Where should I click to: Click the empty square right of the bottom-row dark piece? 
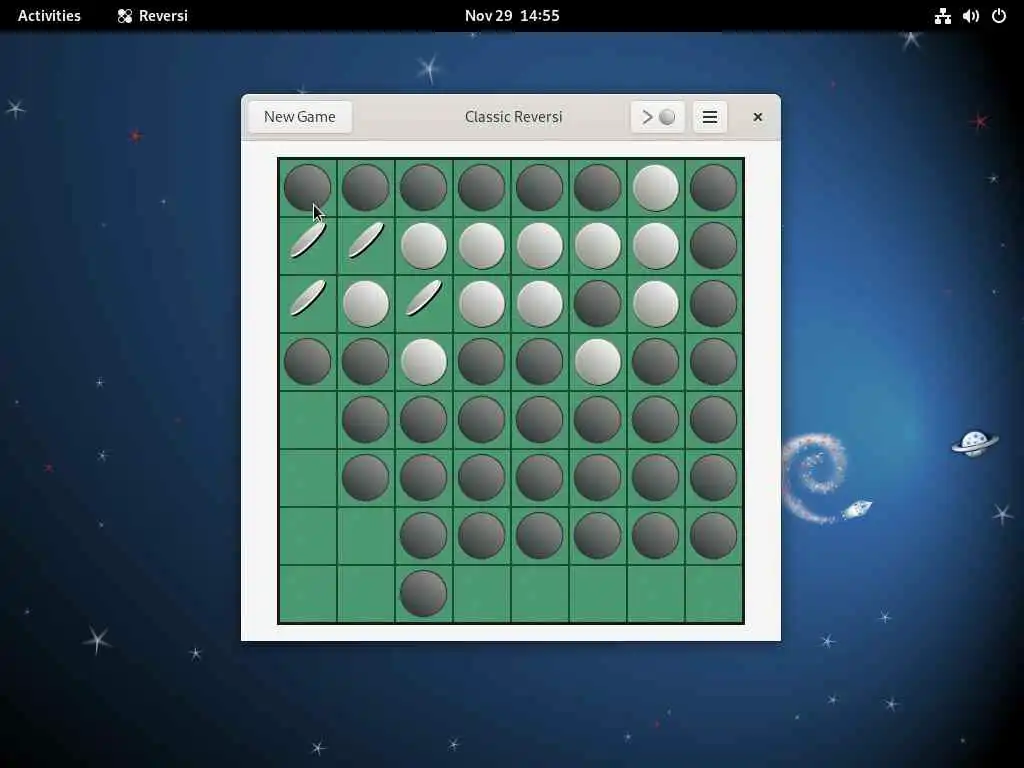point(481,594)
